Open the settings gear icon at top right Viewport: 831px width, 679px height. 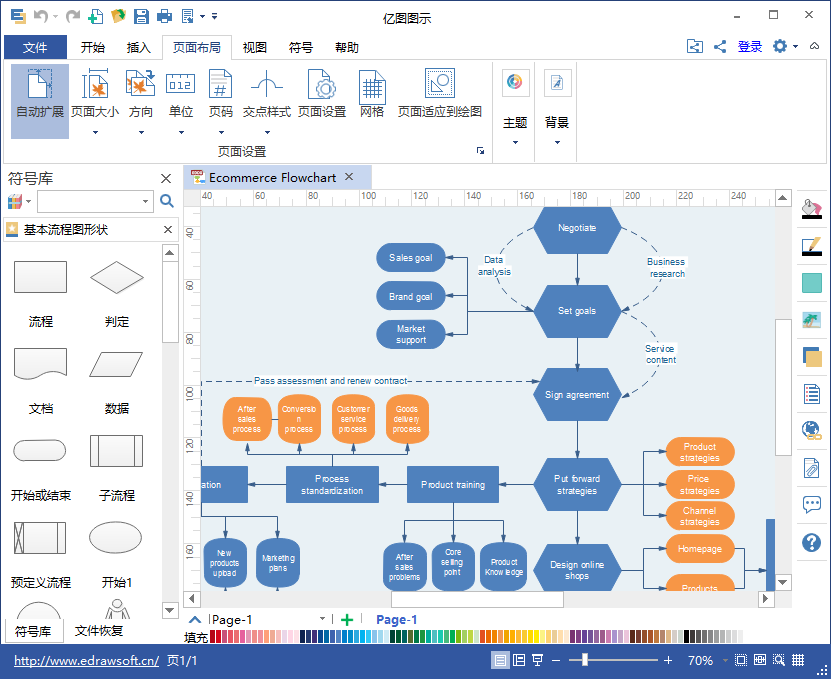coord(780,47)
